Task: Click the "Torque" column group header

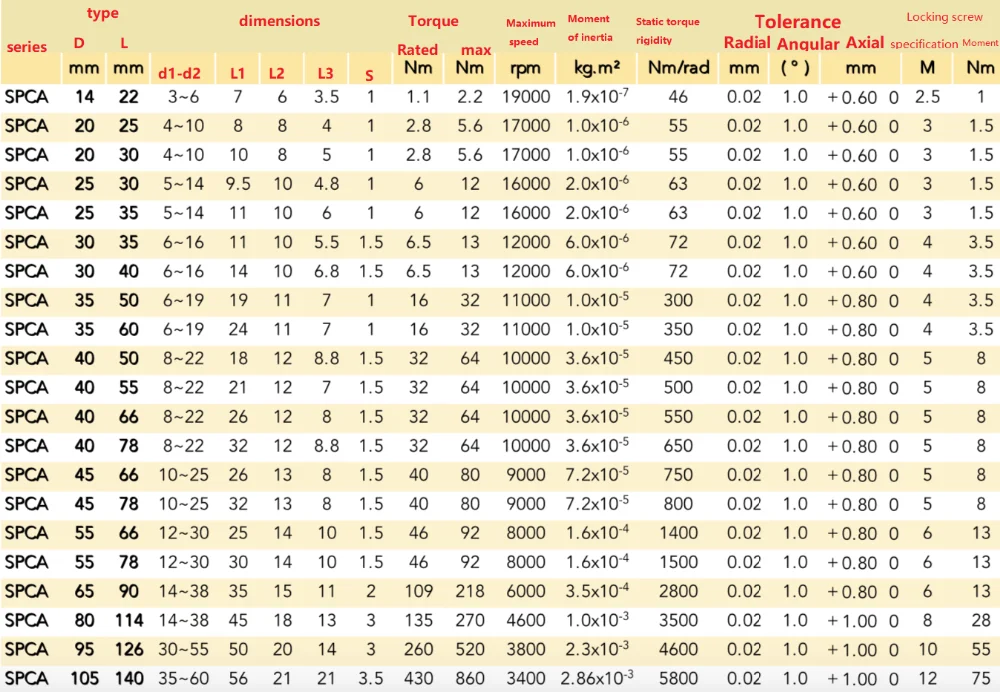Action: pos(433,21)
